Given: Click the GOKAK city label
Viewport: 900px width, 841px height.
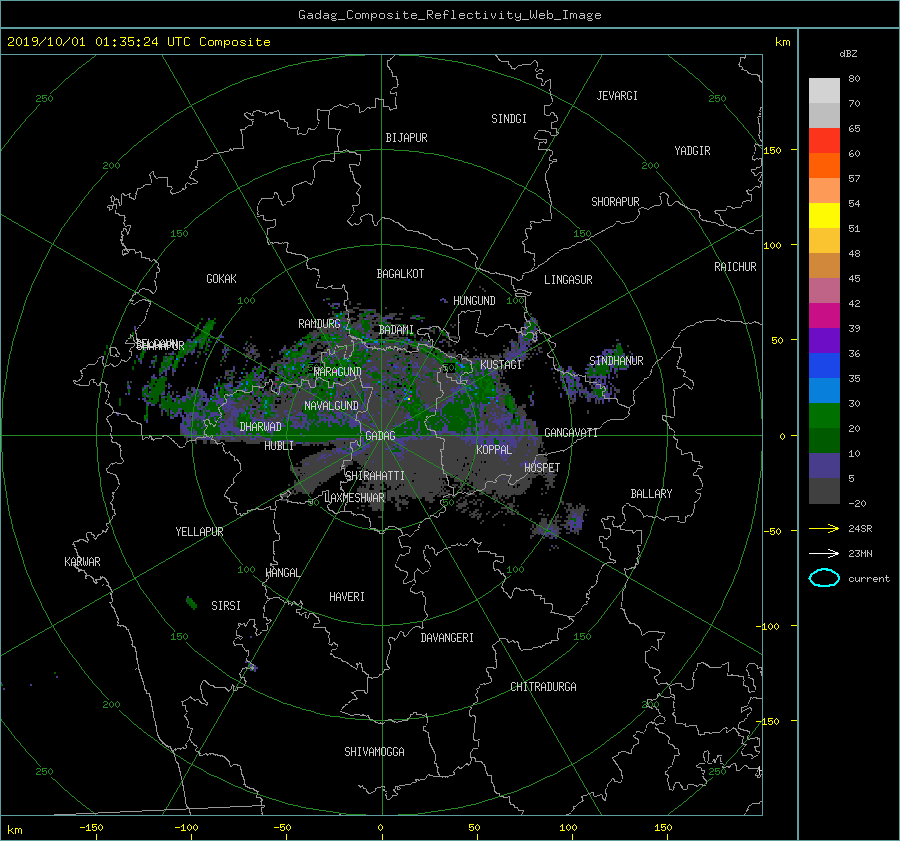Looking at the screenshot, I should pyautogui.click(x=222, y=279).
